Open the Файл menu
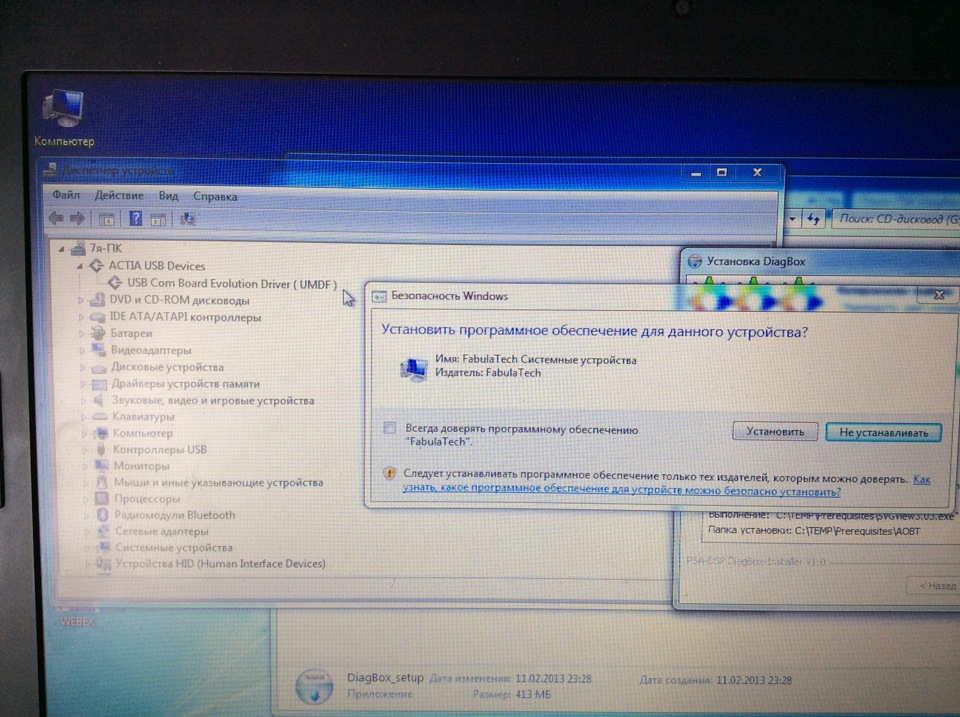This screenshot has height=717, width=960. (66, 195)
